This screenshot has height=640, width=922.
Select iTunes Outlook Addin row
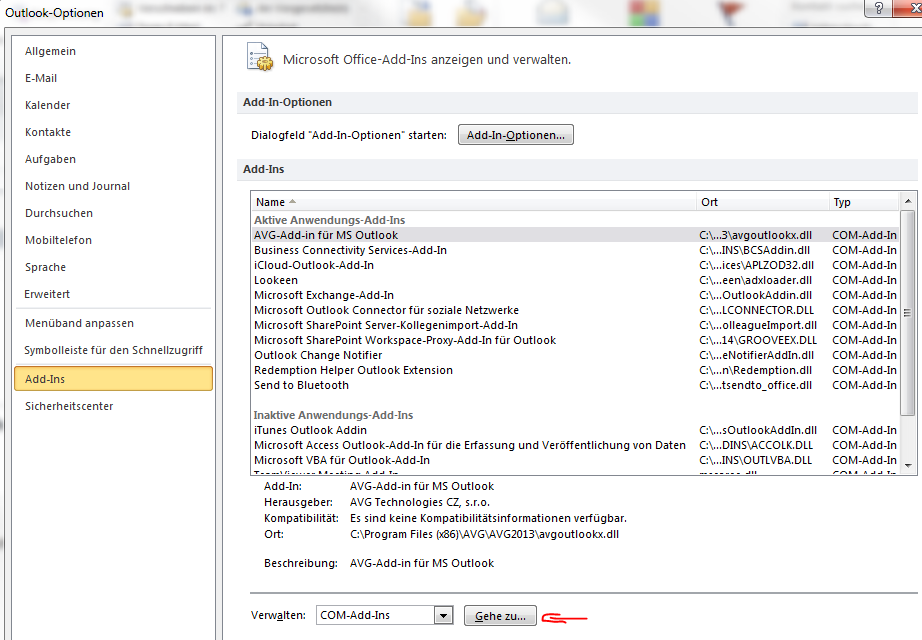point(575,430)
